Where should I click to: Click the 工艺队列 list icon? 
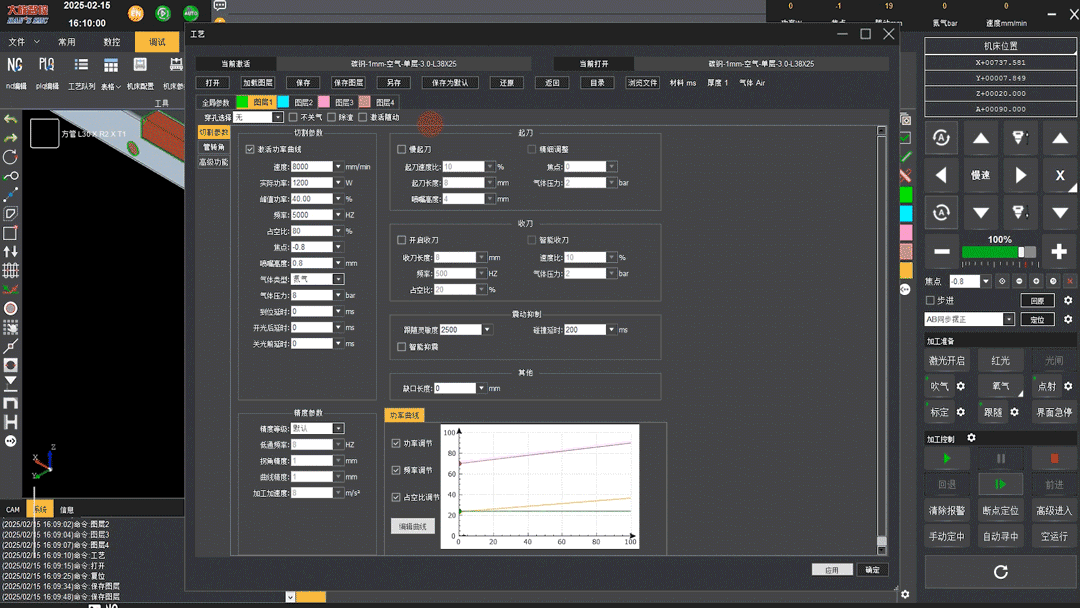click(82, 66)
